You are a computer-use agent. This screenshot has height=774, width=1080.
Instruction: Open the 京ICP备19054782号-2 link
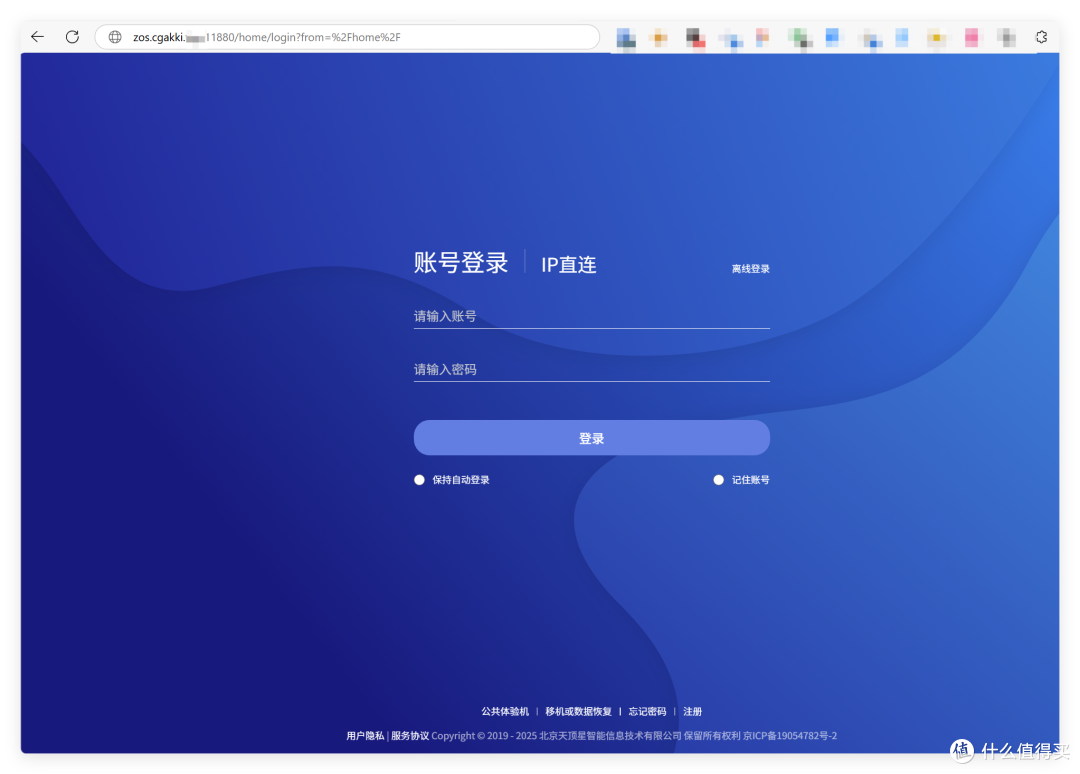[790, 736]
